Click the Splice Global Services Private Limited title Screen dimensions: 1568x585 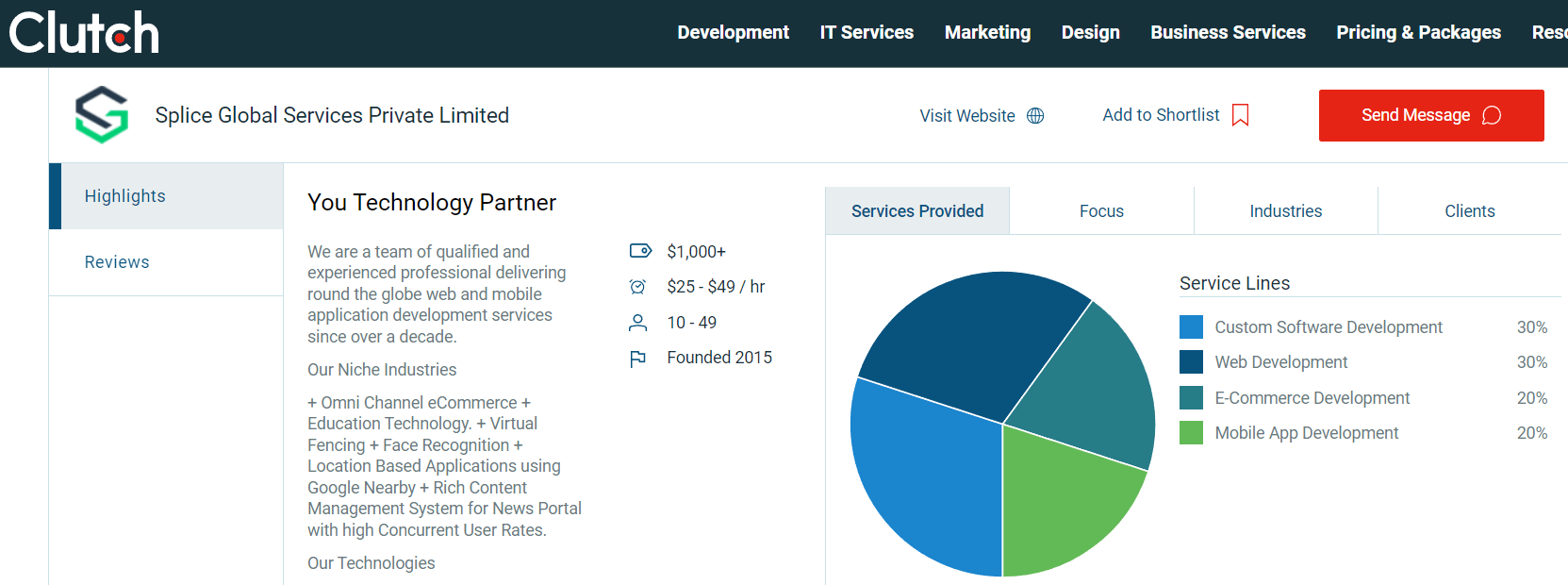pyautogui.click(x=332, y=115)
